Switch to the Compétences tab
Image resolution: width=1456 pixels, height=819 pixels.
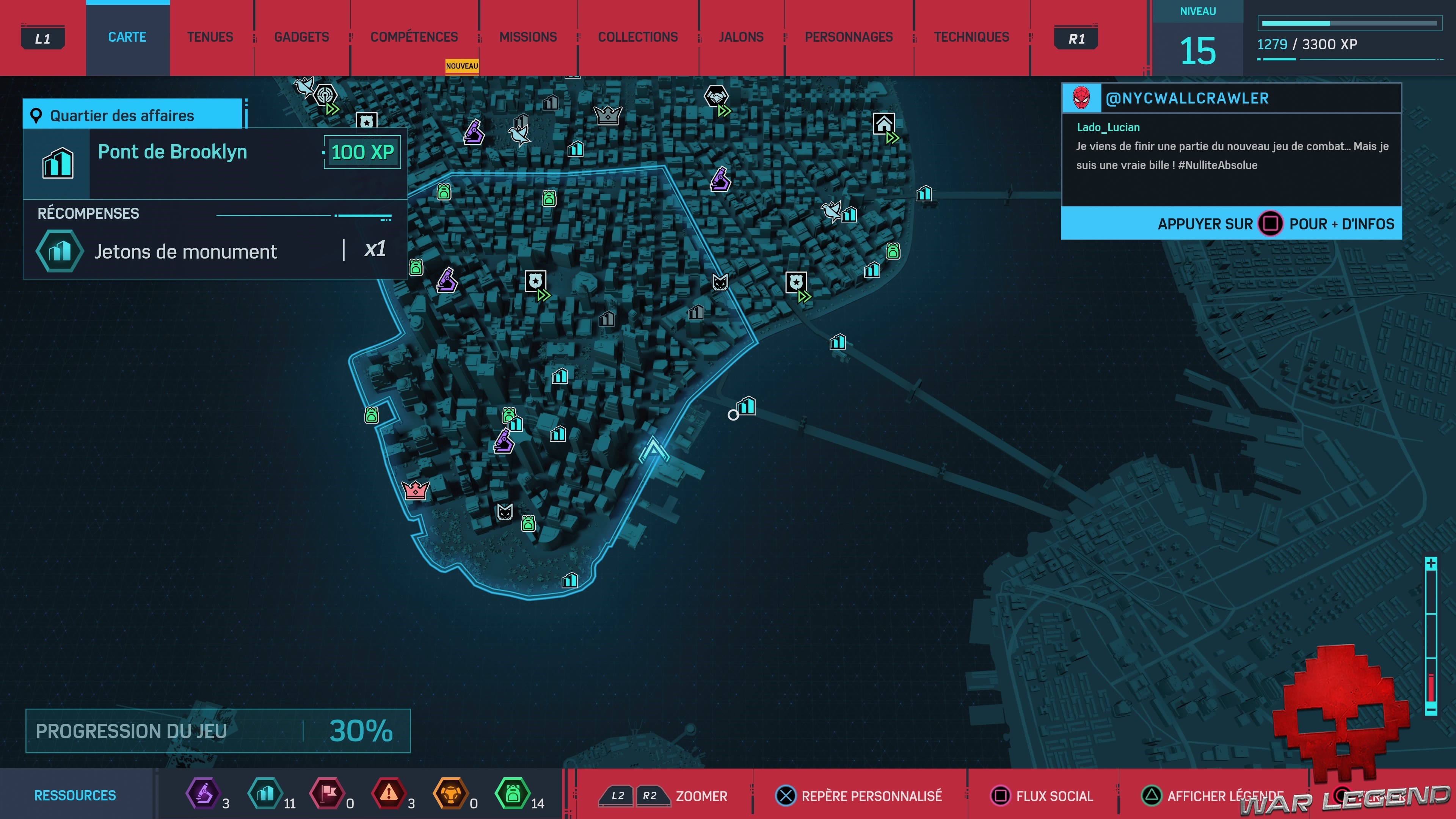click(414, 37)
